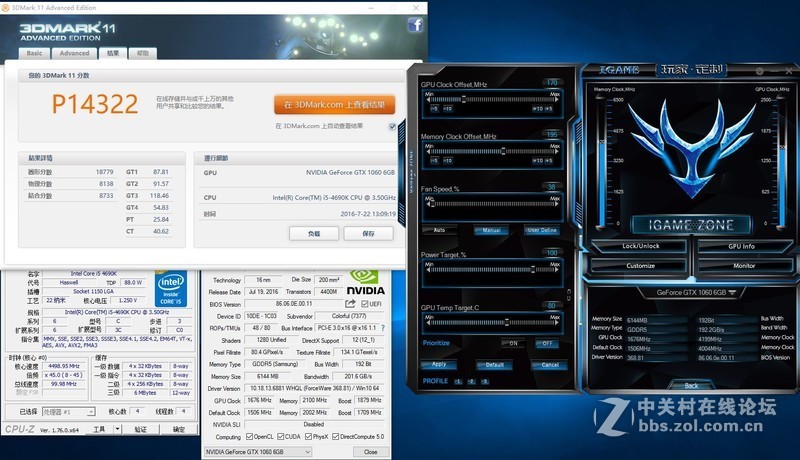Image resolution: width=800 pixels, height=460 pixels.
Task: Decrease Memory Clock Offset by 5
Action: 434,161
